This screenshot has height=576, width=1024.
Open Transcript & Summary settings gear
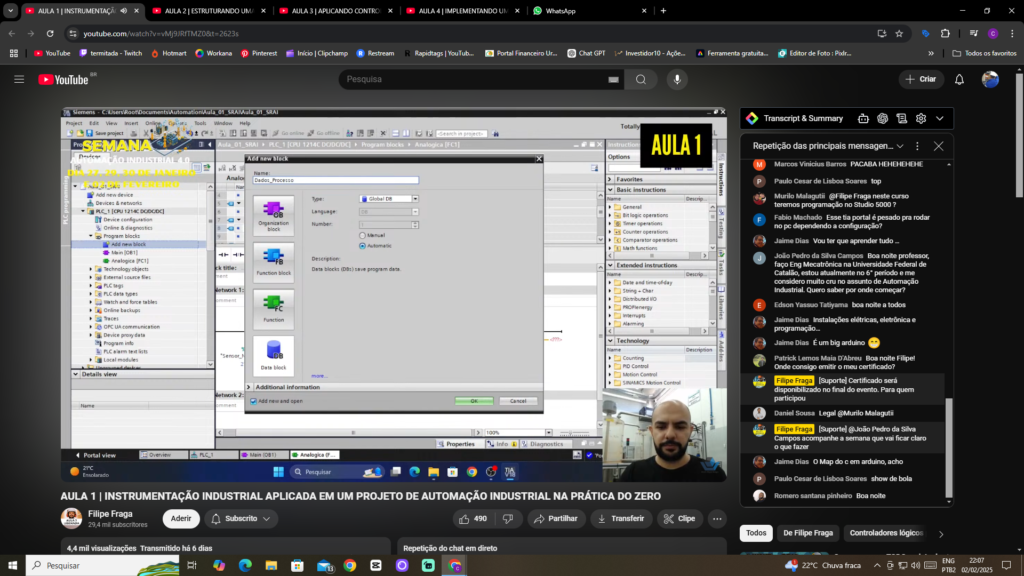coord(921,118)
